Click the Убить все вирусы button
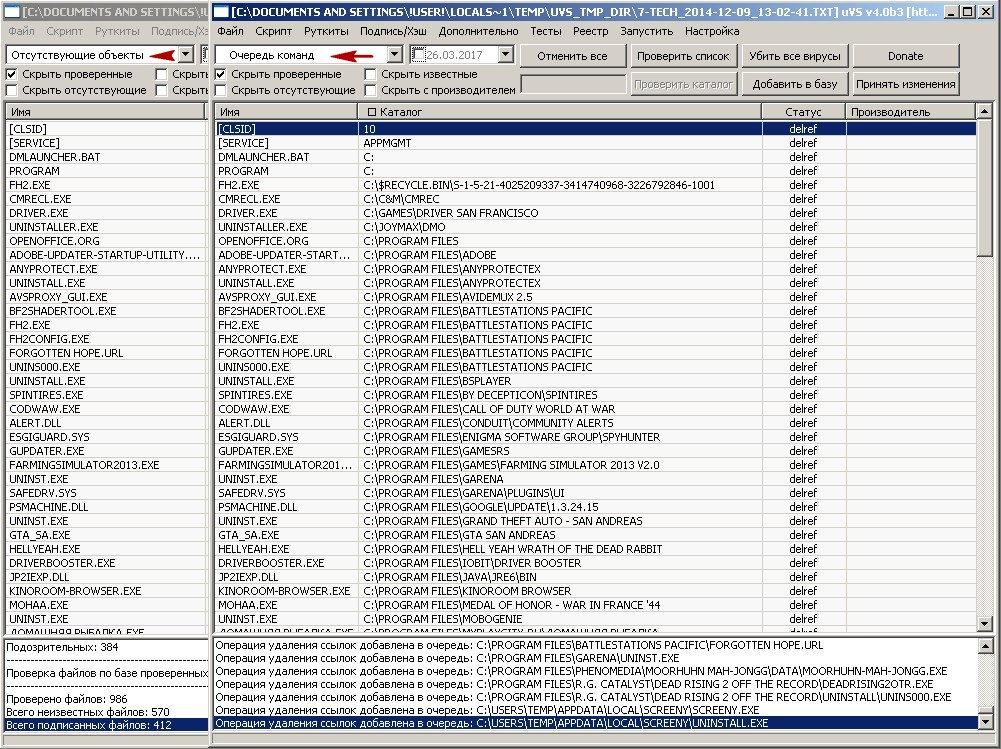The width and height of the screenshot is (1001, 749). (794, 56)
